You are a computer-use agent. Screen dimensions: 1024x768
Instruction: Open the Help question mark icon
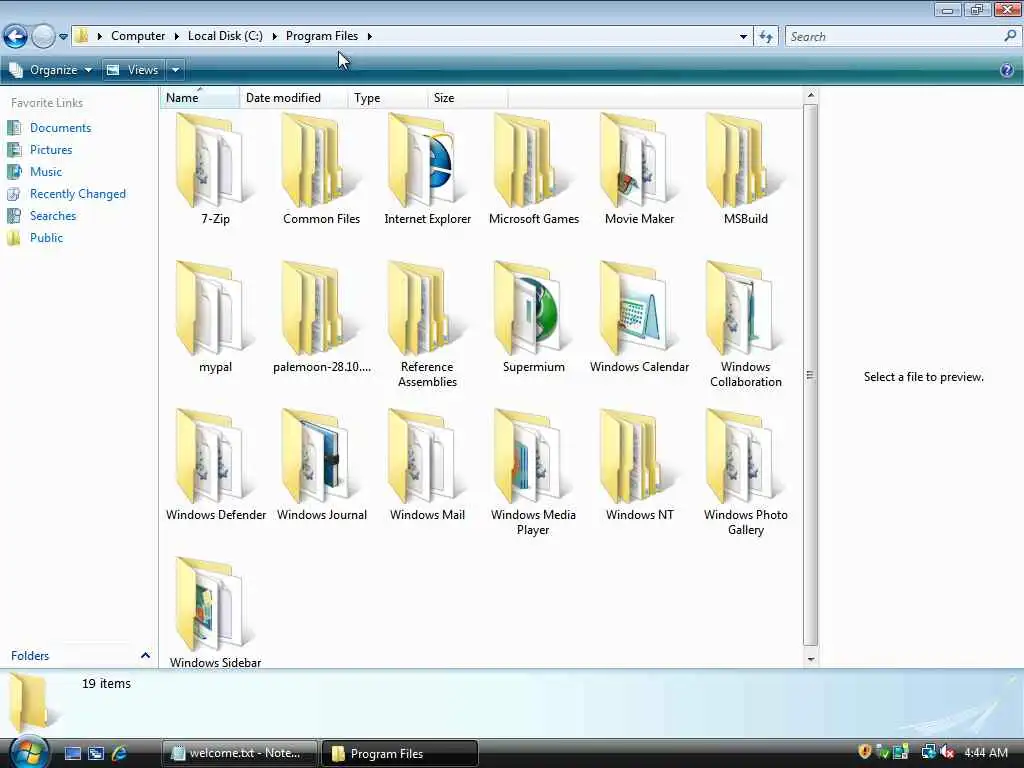pos(1006,70)
